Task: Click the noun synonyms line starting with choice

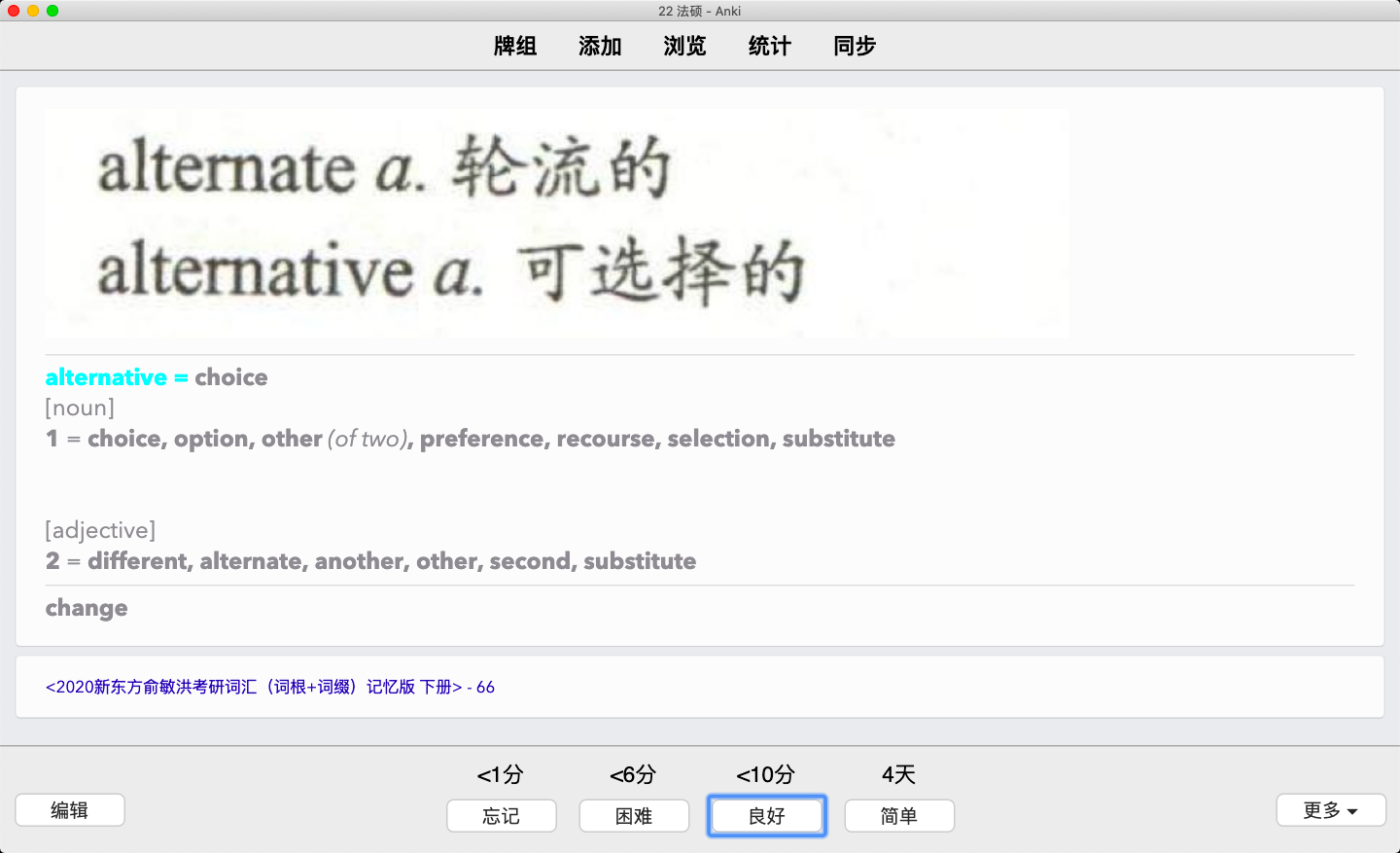Action: pos(471,439)
